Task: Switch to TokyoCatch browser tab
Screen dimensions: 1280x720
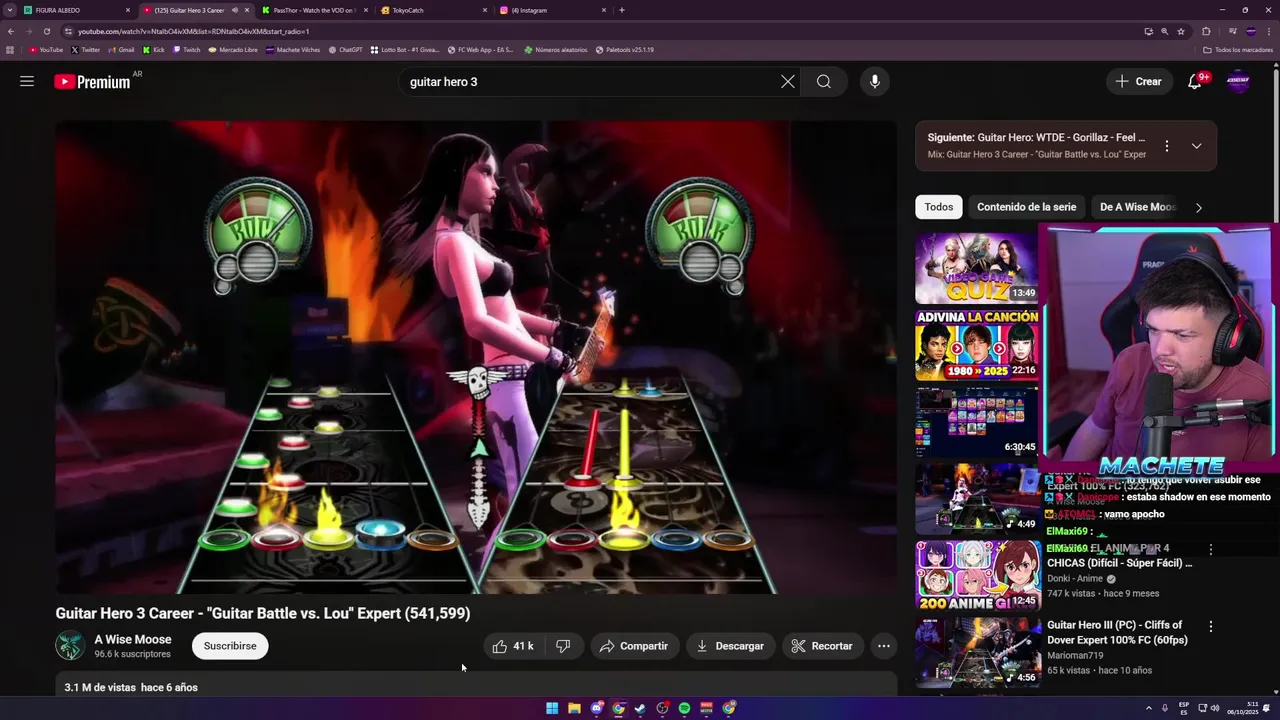Action: (x=433, y=10)
